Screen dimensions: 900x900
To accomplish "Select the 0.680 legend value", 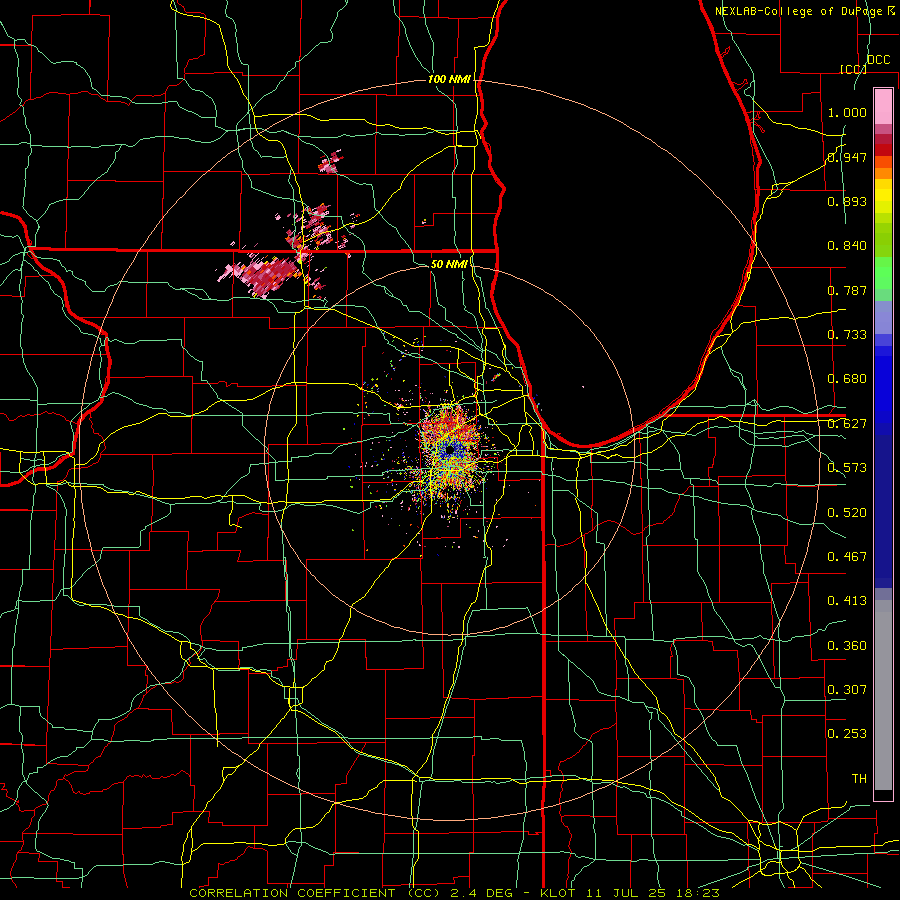I will coord(847,379).
